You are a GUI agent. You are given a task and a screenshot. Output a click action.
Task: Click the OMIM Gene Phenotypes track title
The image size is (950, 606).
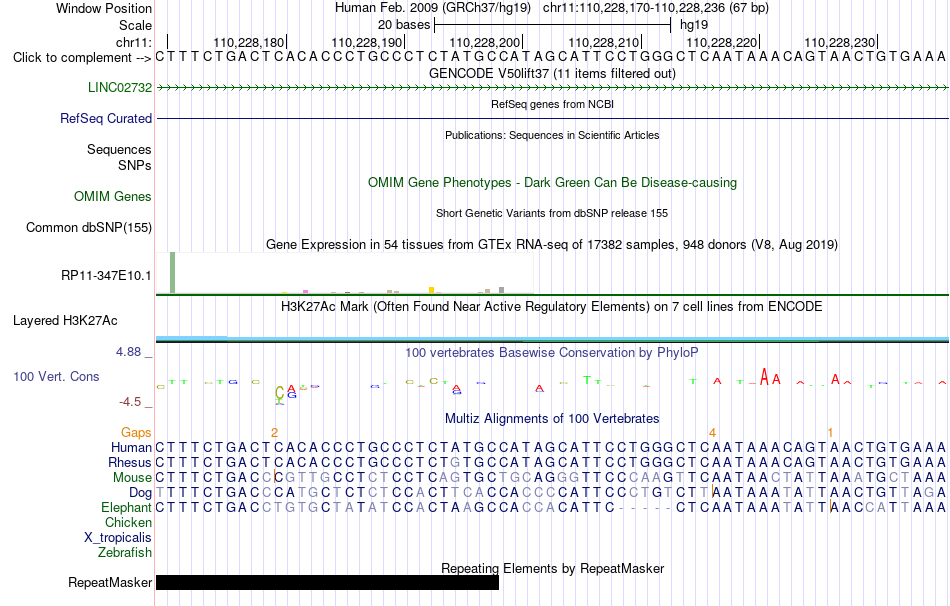point(553,182)
